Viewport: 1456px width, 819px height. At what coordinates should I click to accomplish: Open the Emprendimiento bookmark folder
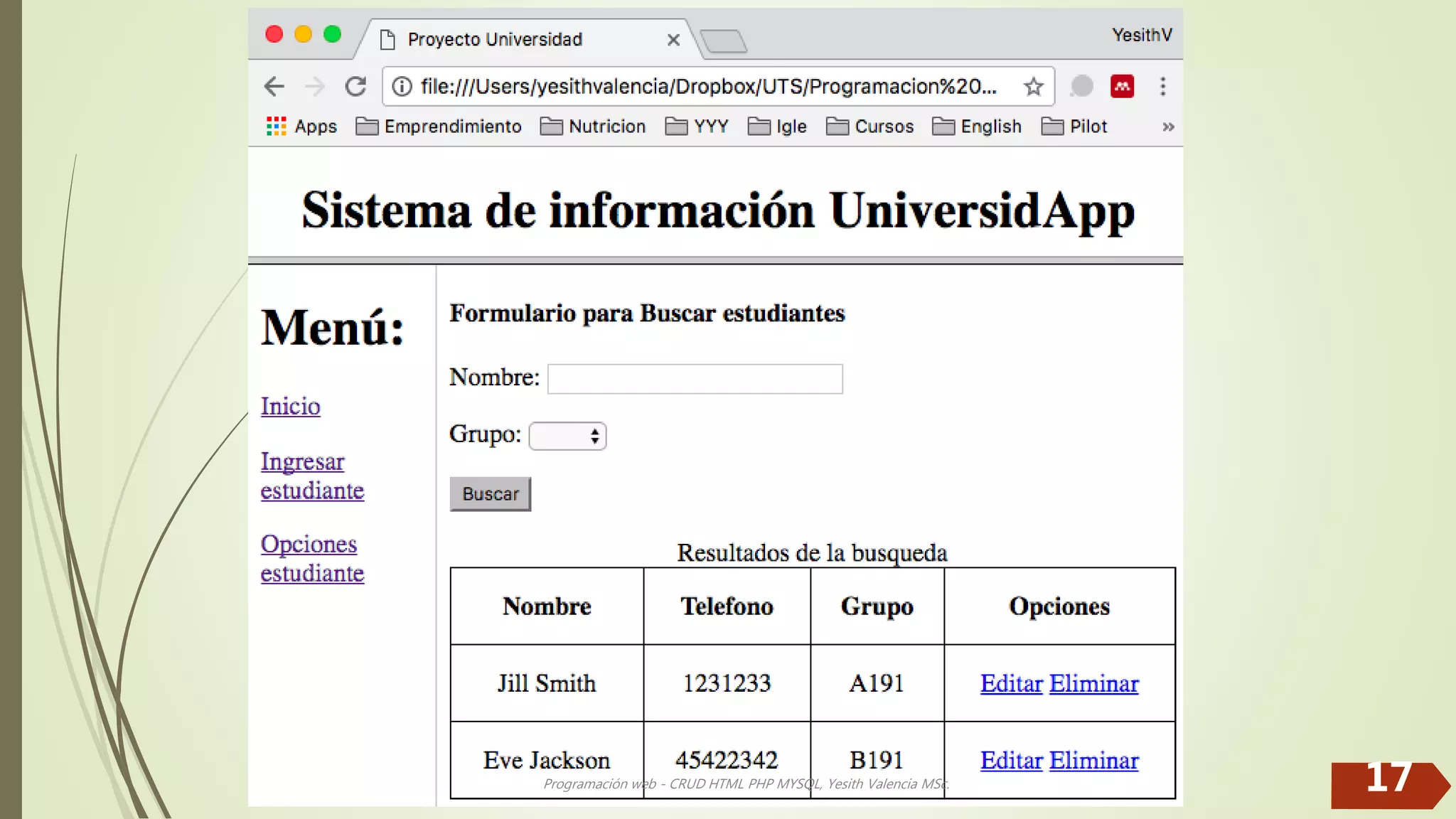click(x=439, y=127)
